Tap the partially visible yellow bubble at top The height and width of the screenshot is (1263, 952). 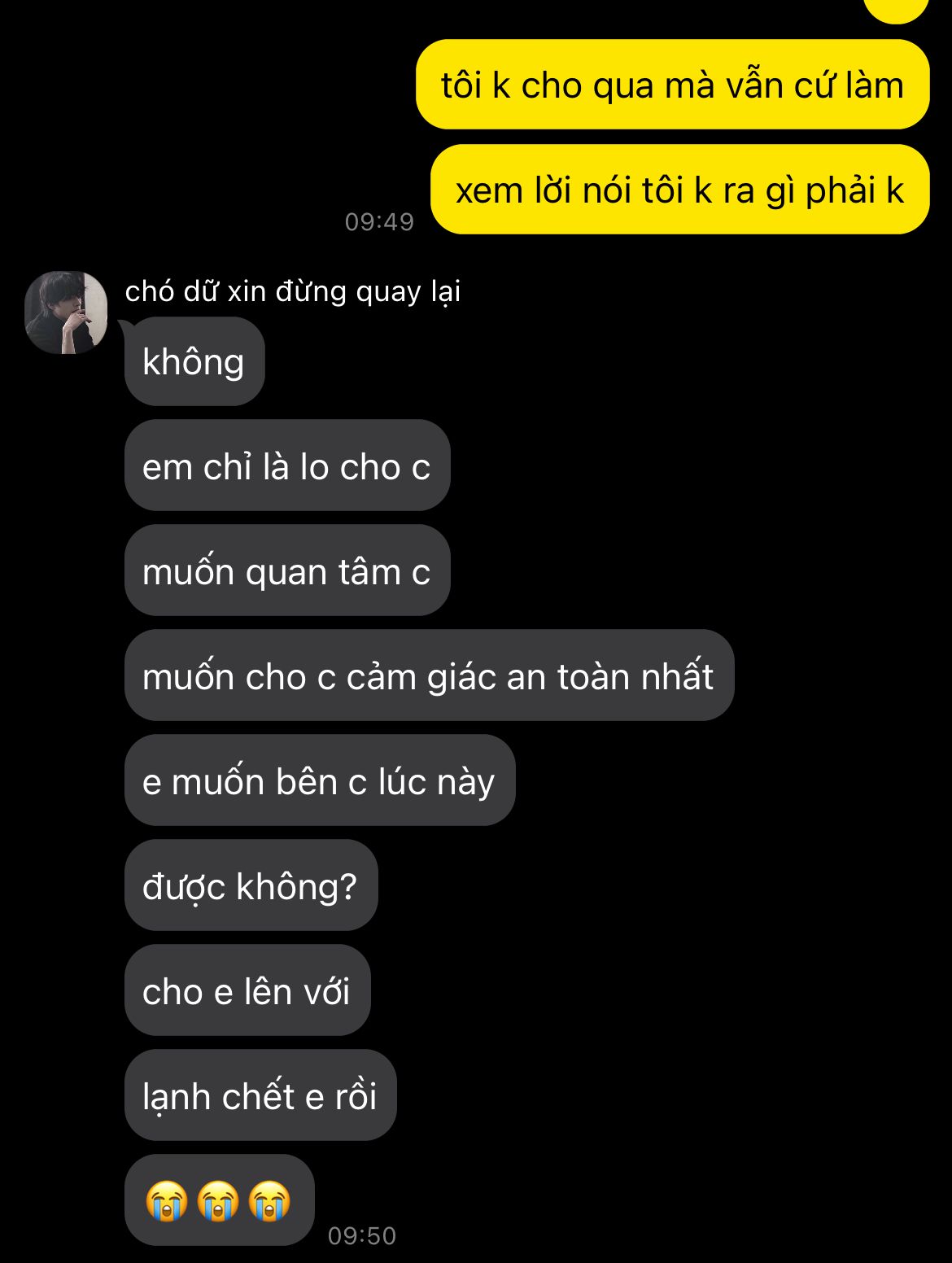point(896,11)
